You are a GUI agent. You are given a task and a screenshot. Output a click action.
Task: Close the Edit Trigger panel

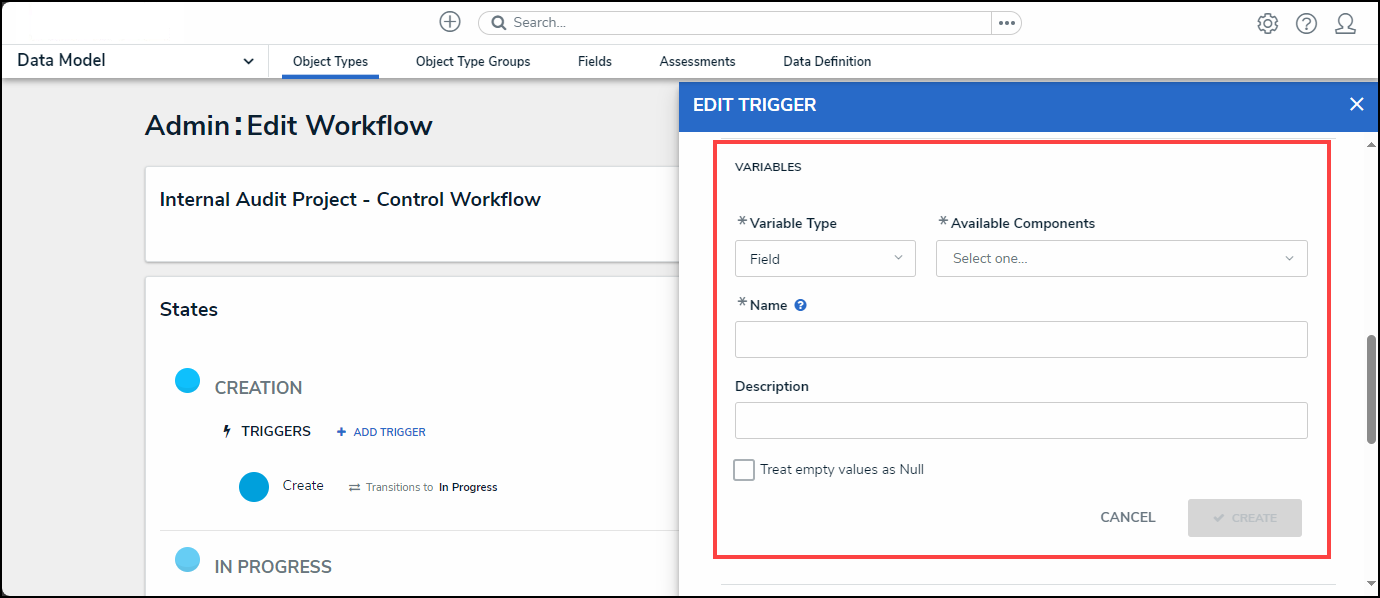tap(1356, 104)
